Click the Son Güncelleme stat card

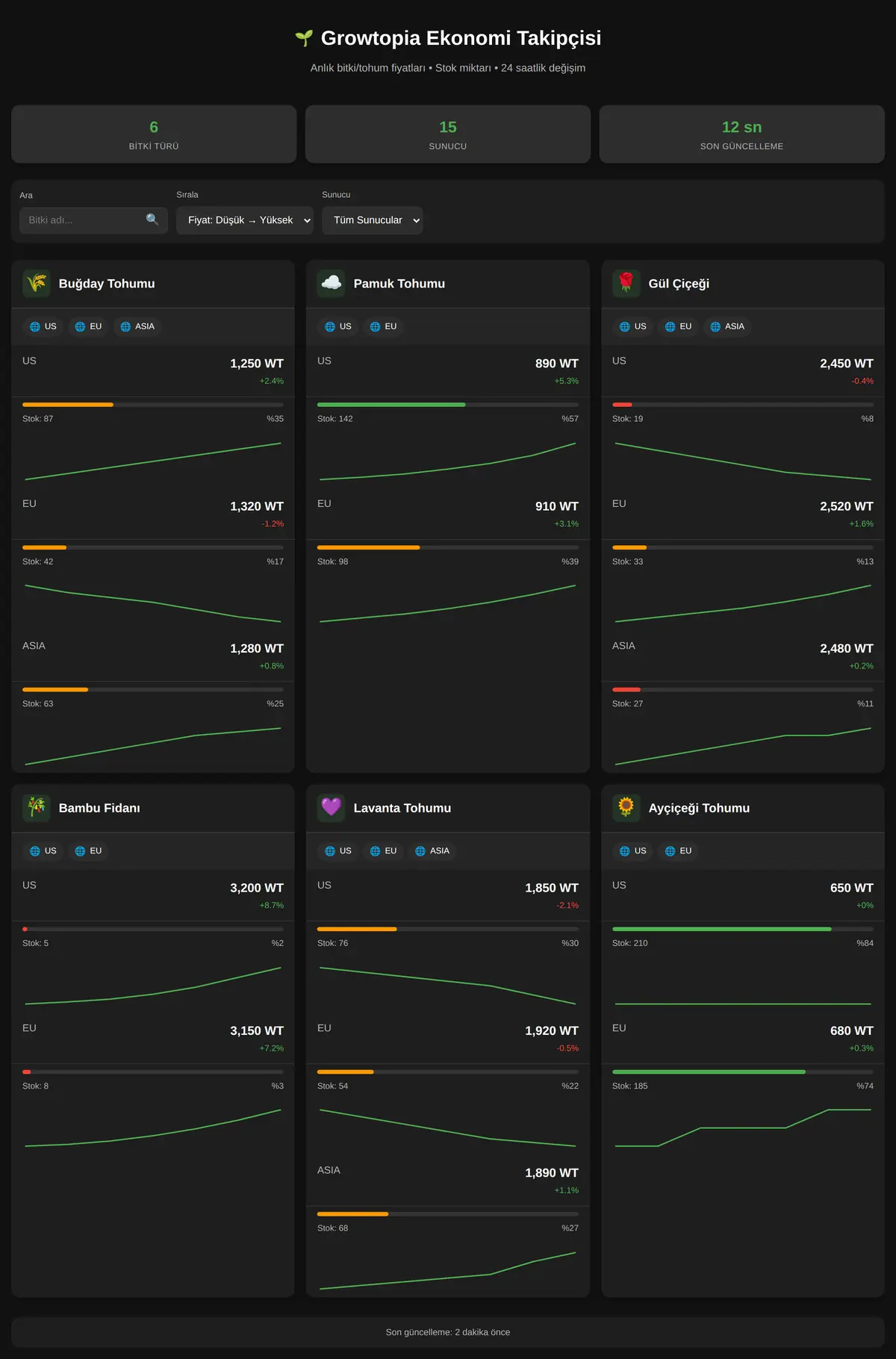tap(742, 134)
